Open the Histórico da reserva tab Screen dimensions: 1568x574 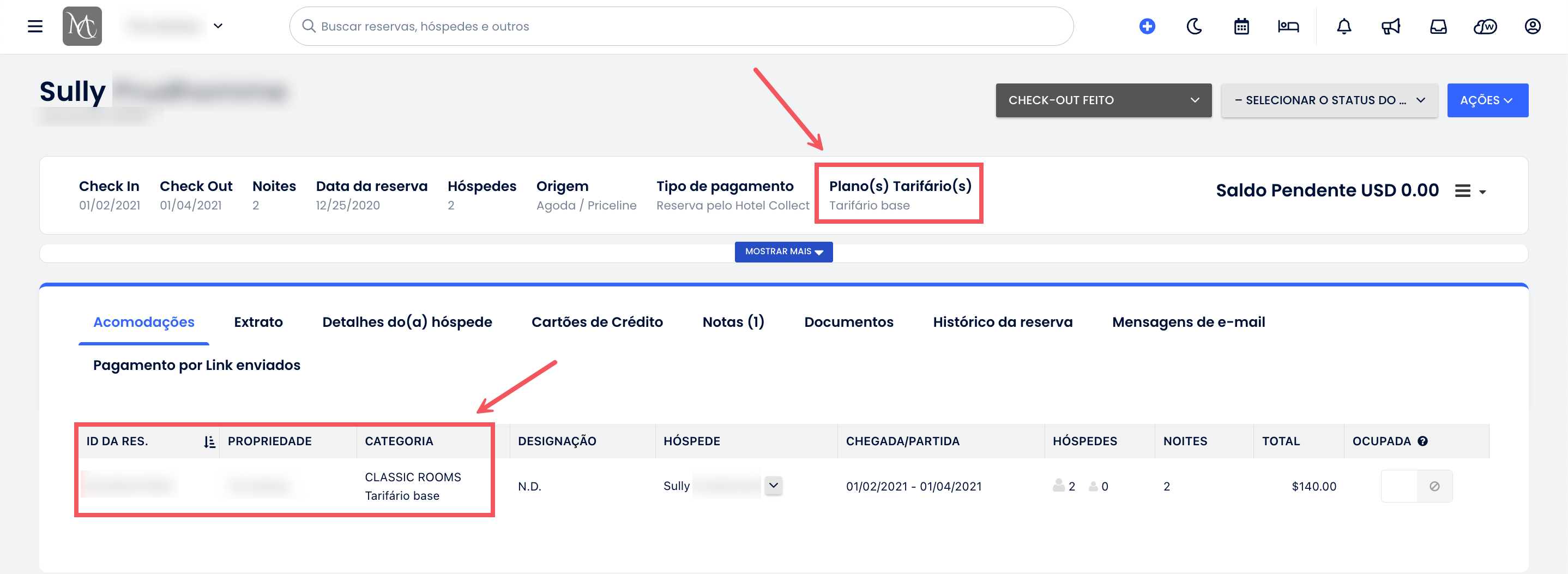(x=1002, y=322)
